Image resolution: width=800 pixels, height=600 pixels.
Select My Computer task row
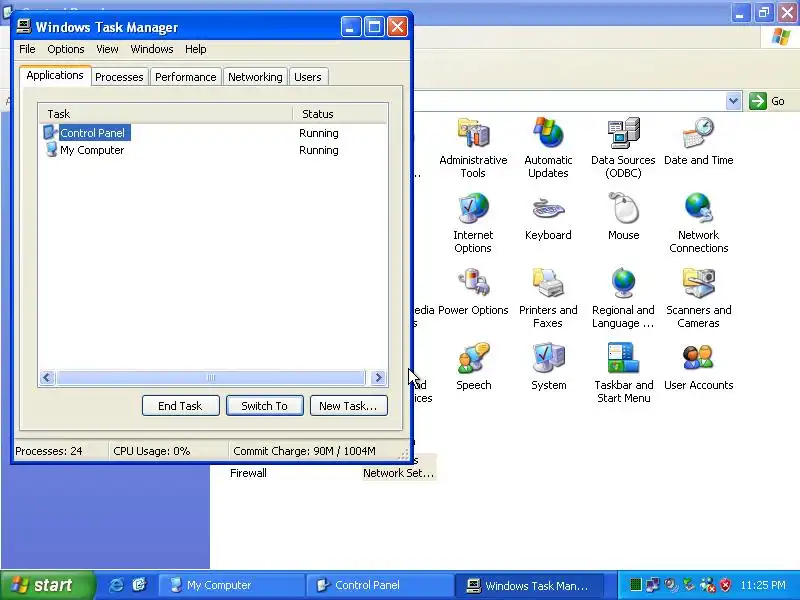click(213, 150)
